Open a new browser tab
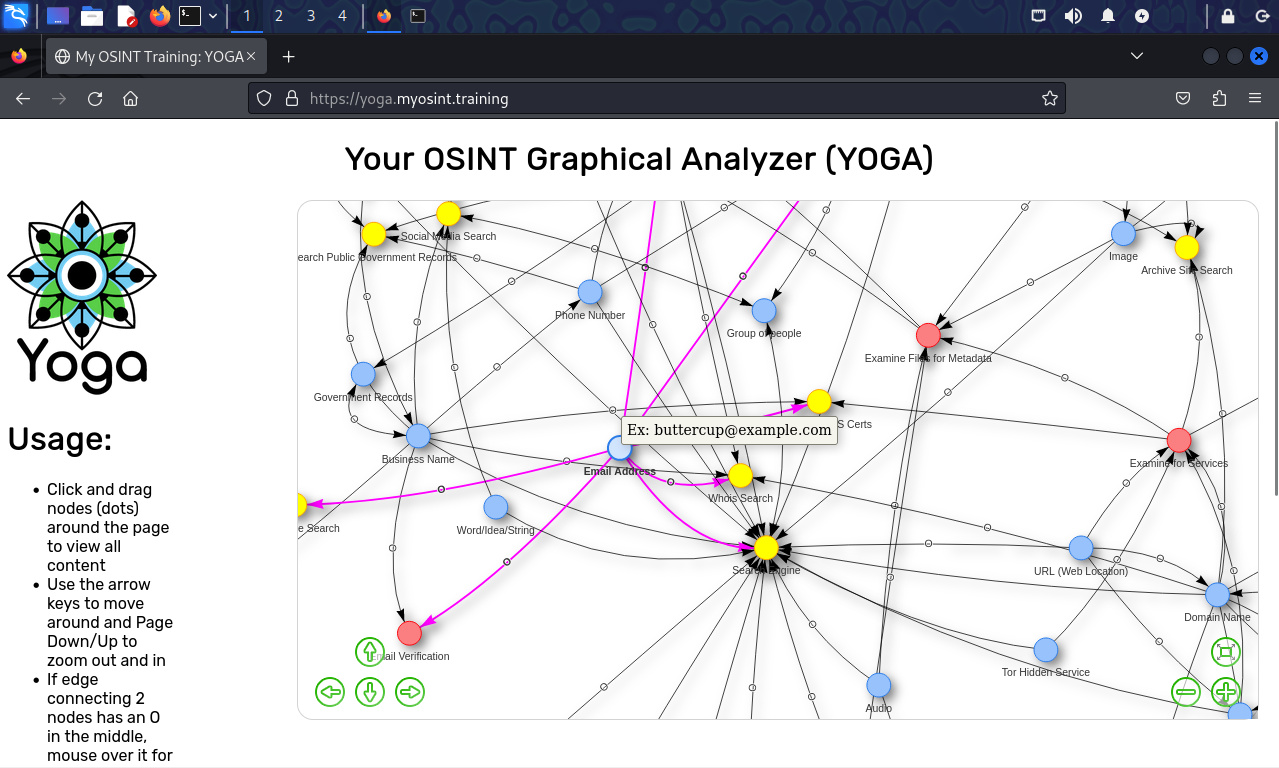 (289, 57)
